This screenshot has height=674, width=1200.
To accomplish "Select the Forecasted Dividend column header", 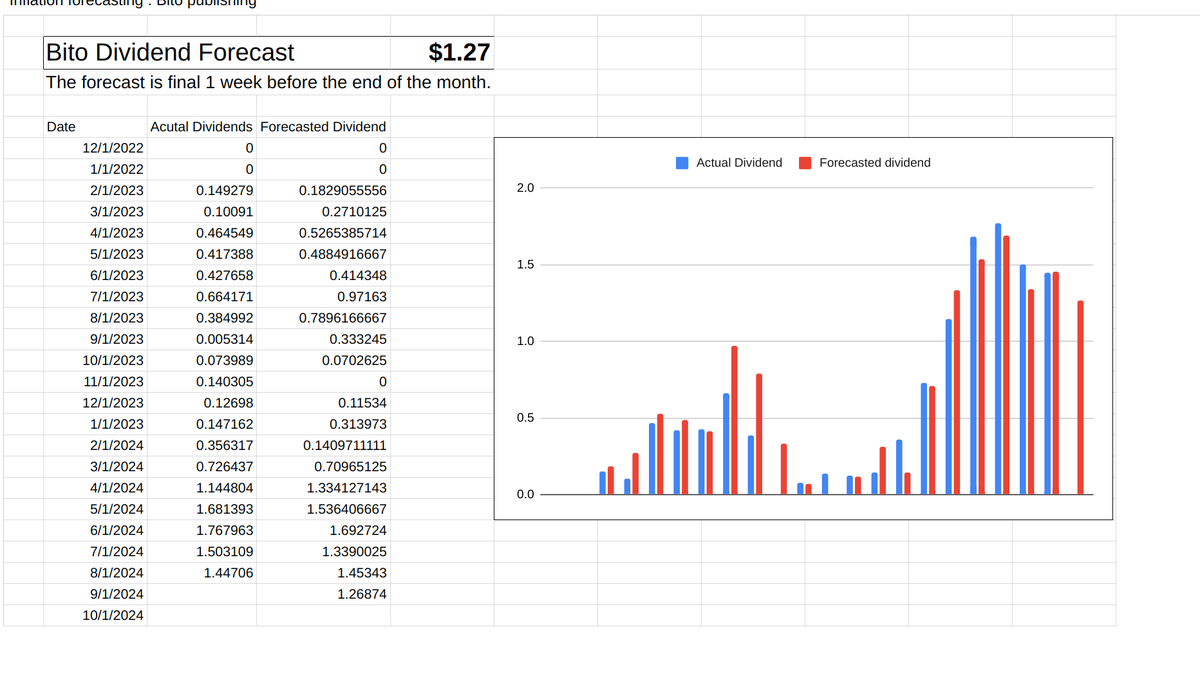I will point(323,127).
